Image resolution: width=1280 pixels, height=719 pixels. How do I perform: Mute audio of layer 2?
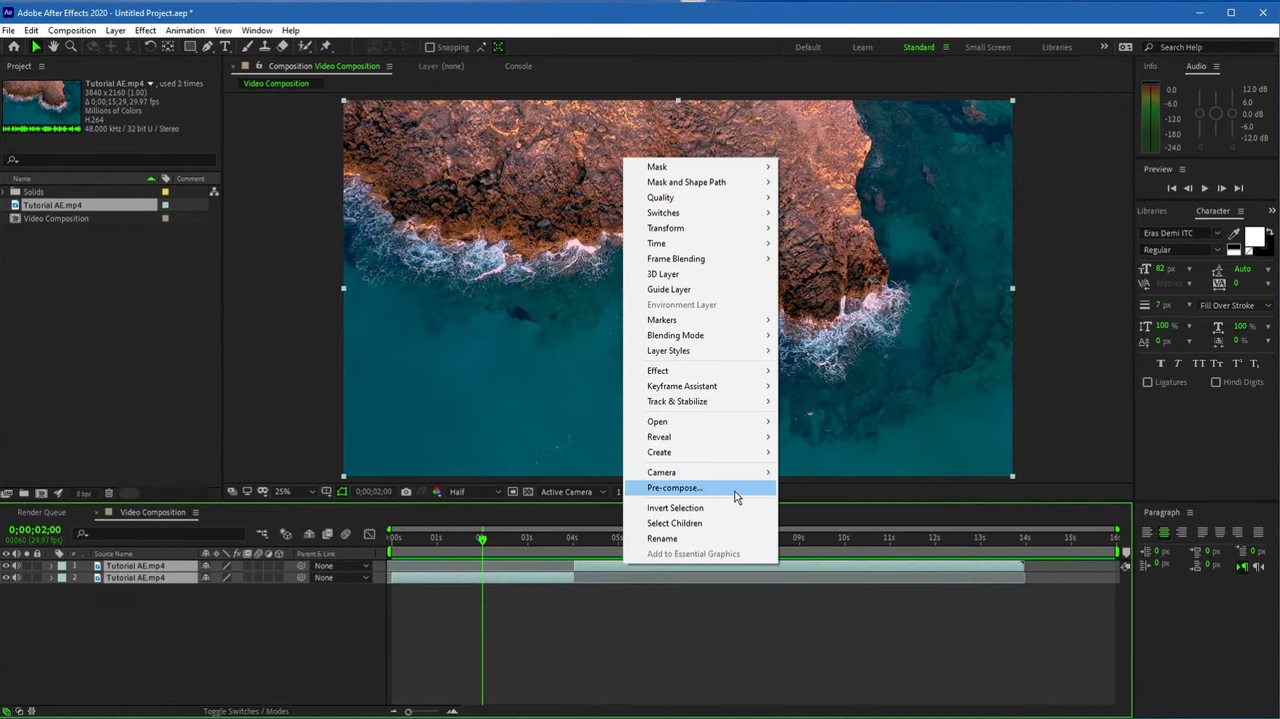point(16,578)
